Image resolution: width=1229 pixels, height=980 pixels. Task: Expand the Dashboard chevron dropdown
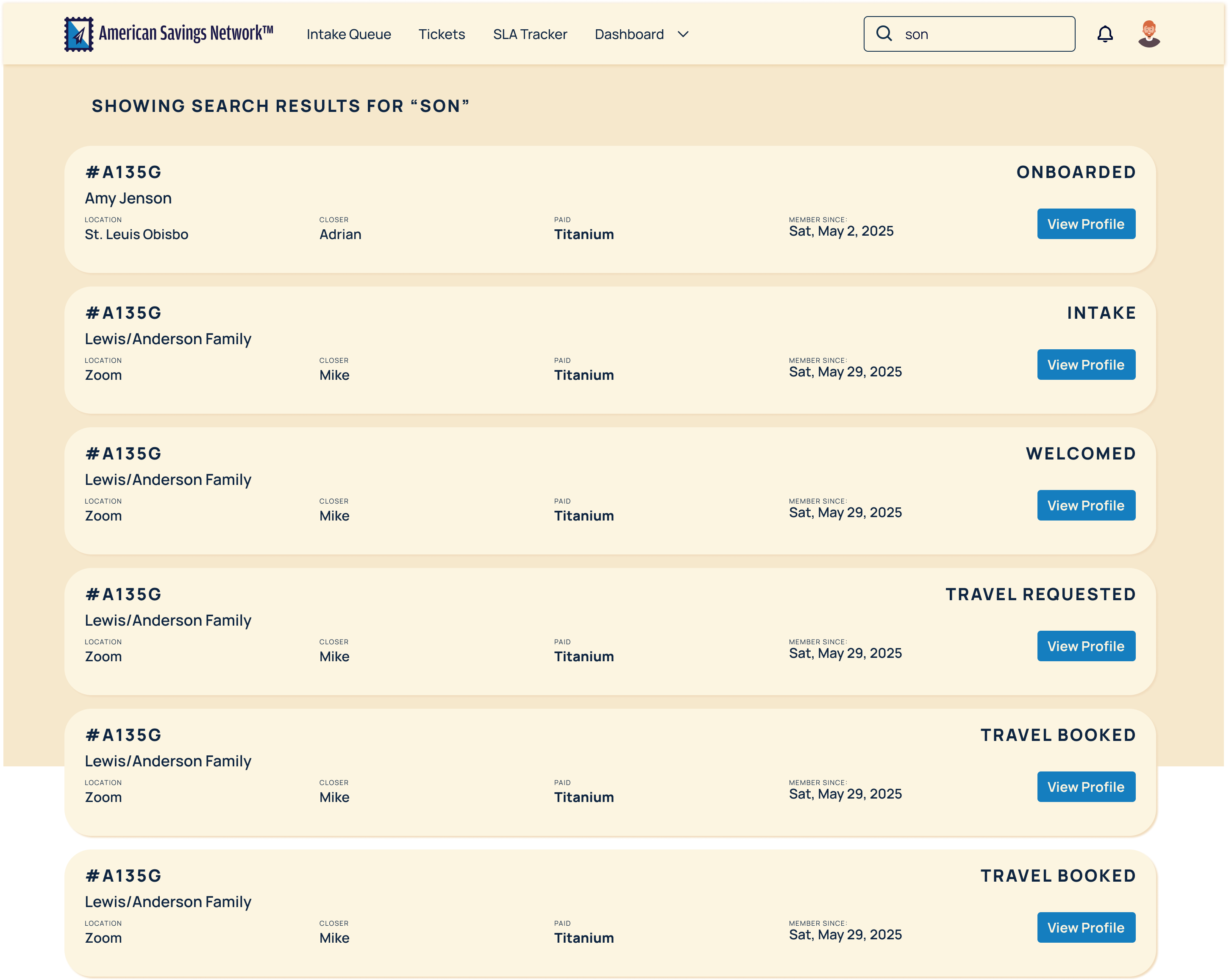coord(683,34)
